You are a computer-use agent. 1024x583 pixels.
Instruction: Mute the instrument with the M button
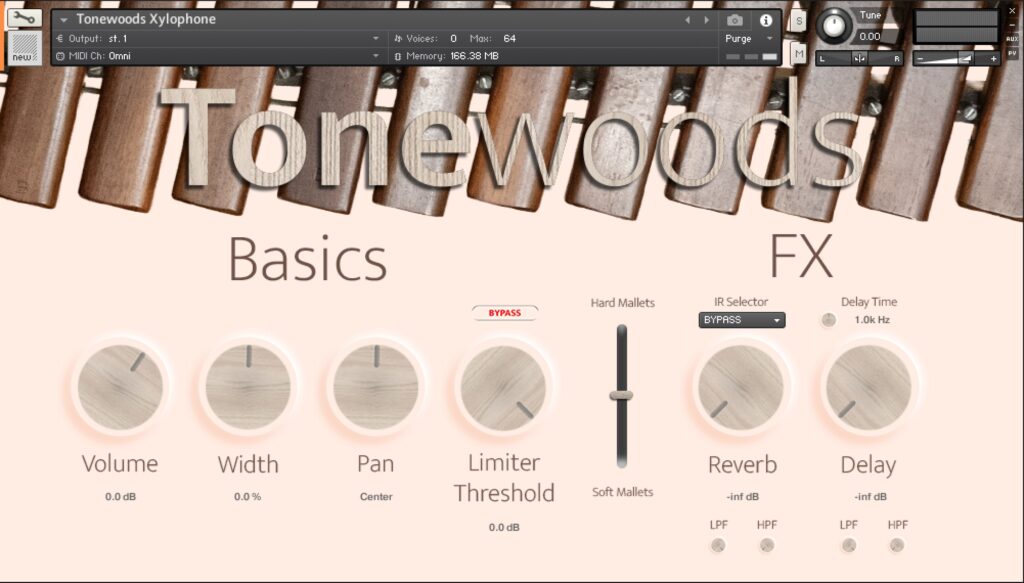pyautogui.click(x=798, y=54)
